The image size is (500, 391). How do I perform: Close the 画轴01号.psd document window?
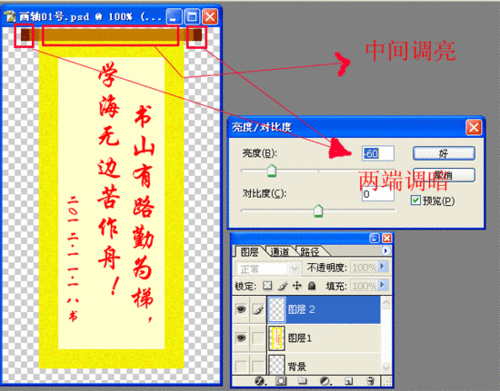210,16
